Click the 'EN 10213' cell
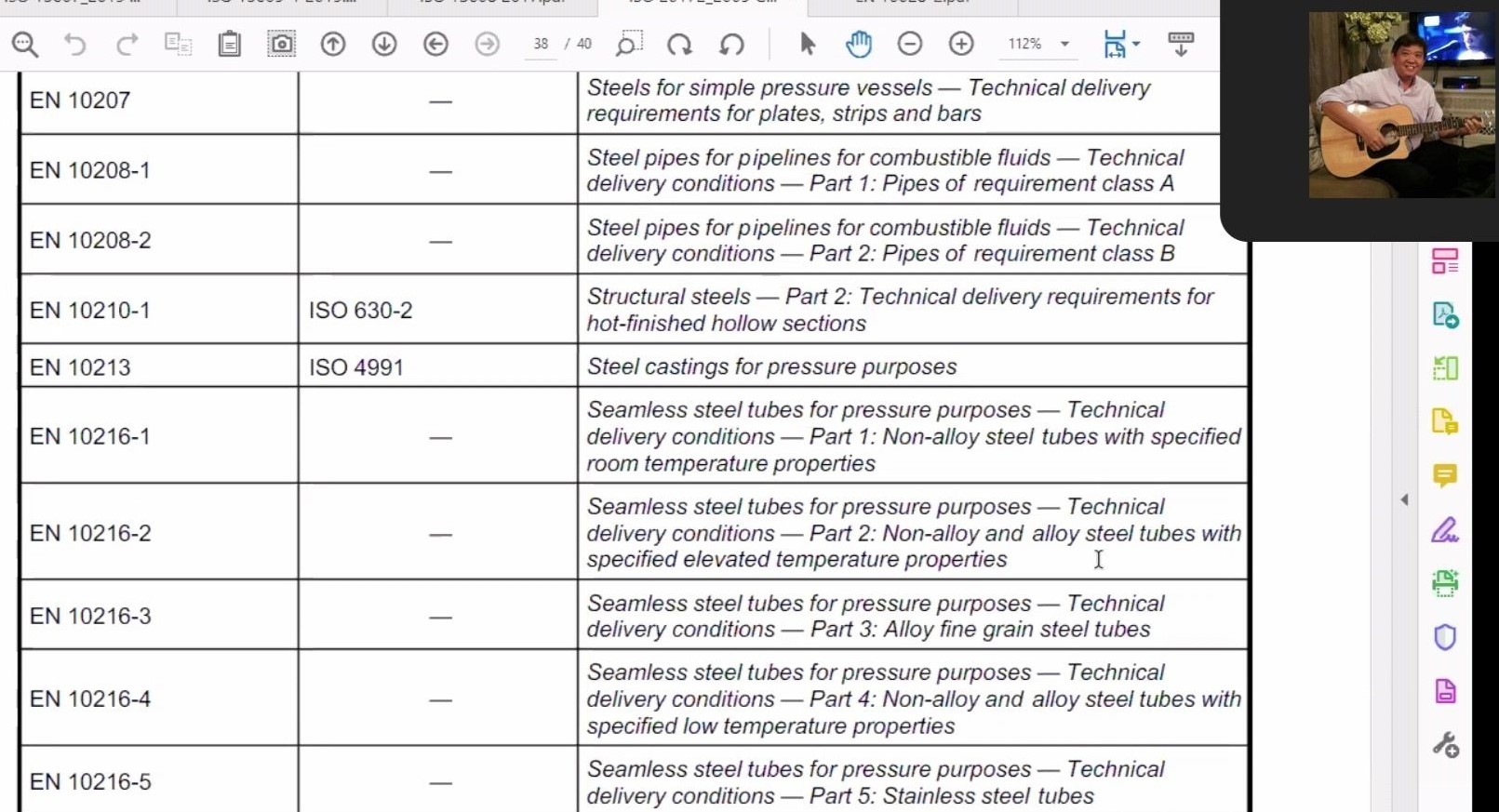 point(159,366)
